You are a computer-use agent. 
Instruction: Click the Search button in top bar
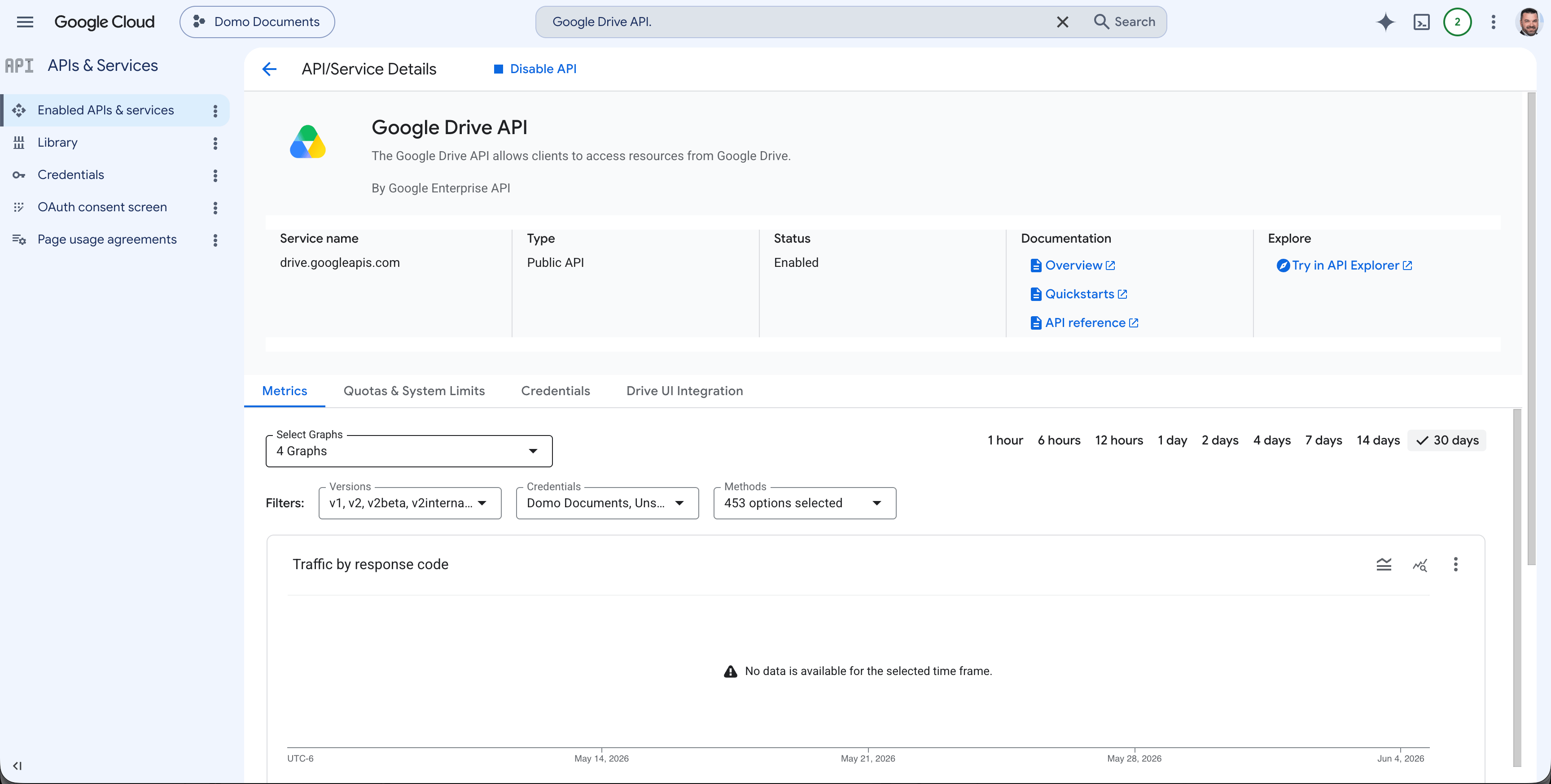coord(1125,22)
